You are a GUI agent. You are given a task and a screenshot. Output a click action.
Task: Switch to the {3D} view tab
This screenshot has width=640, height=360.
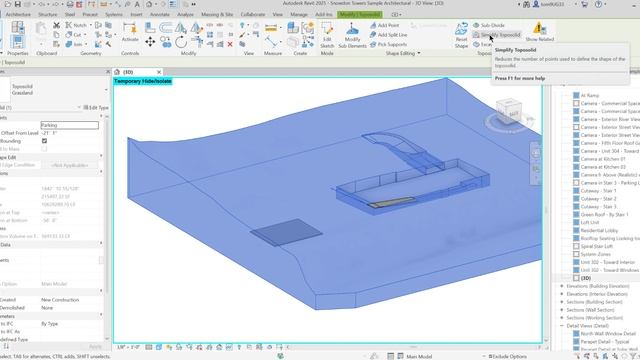pyautogui.click(x=128, y=72)
